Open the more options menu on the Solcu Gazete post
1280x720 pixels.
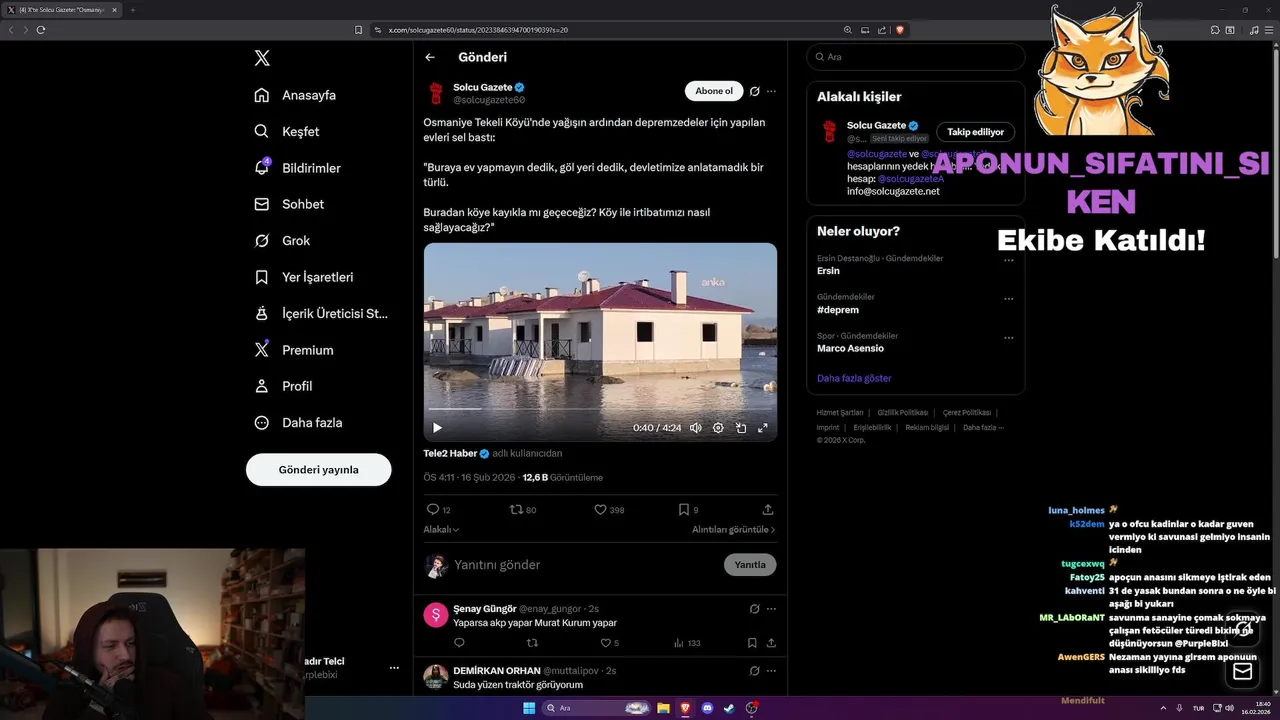[x=771, y=91]
